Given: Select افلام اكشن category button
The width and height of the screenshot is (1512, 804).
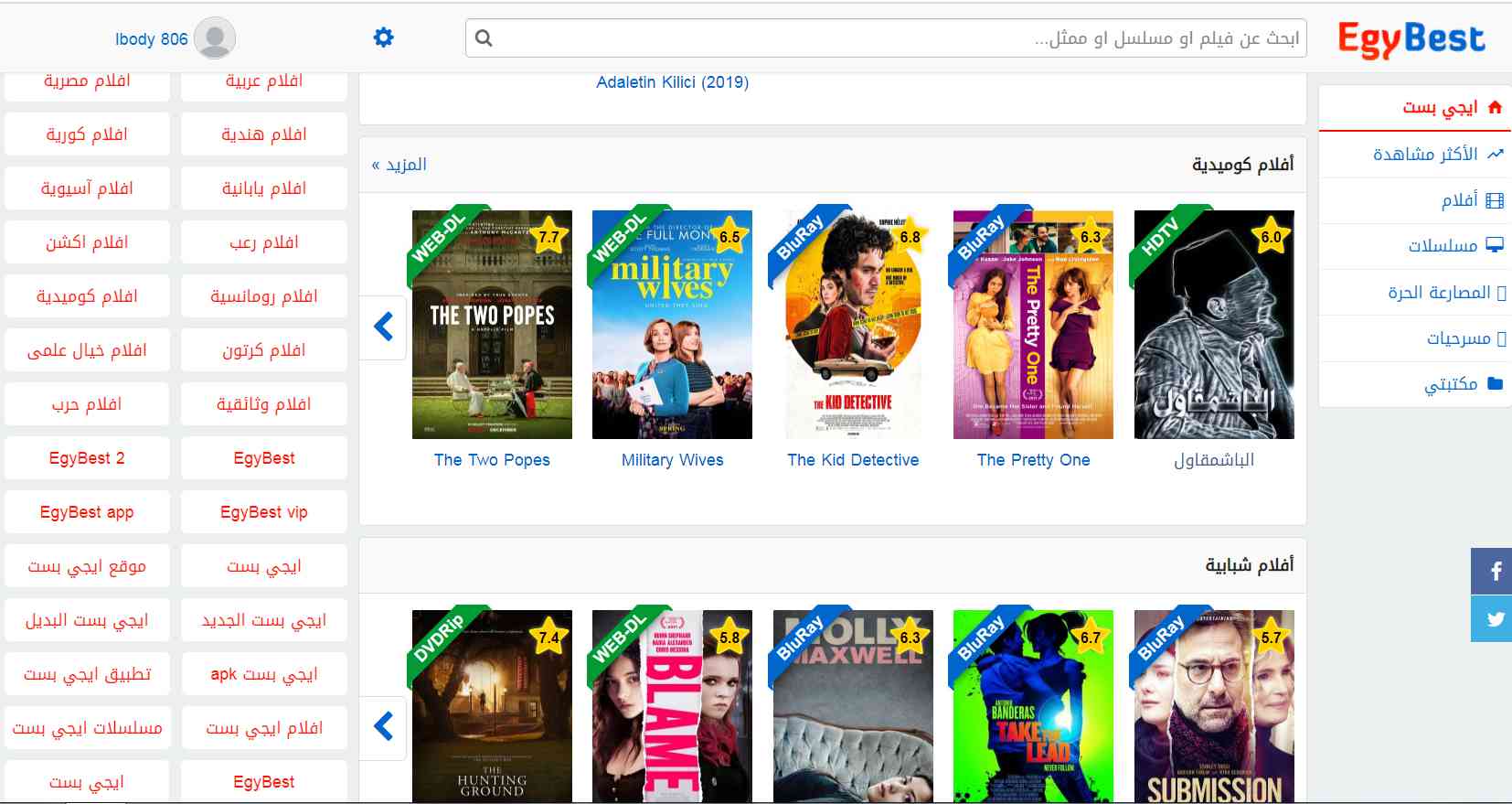Looking at the screenshot, I should [87, 242].
